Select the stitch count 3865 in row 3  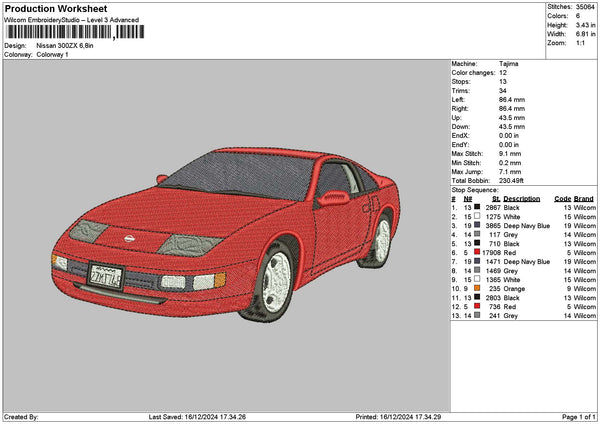(x=493, y=226)
